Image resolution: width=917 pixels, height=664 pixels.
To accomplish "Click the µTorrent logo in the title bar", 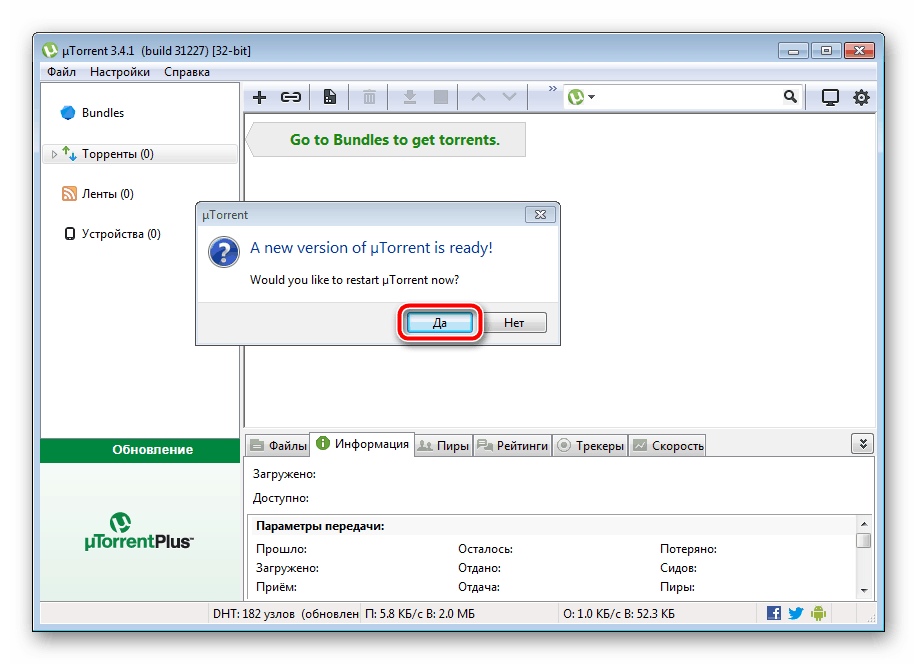I will pyautogui.click(x=50, y=50).
